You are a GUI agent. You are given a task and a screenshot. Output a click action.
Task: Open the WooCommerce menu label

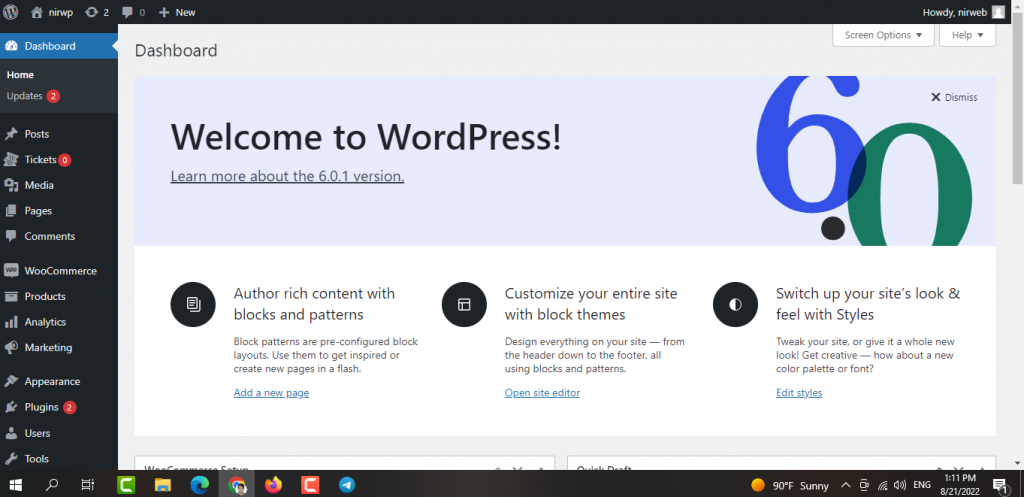(x=61, y=270)
